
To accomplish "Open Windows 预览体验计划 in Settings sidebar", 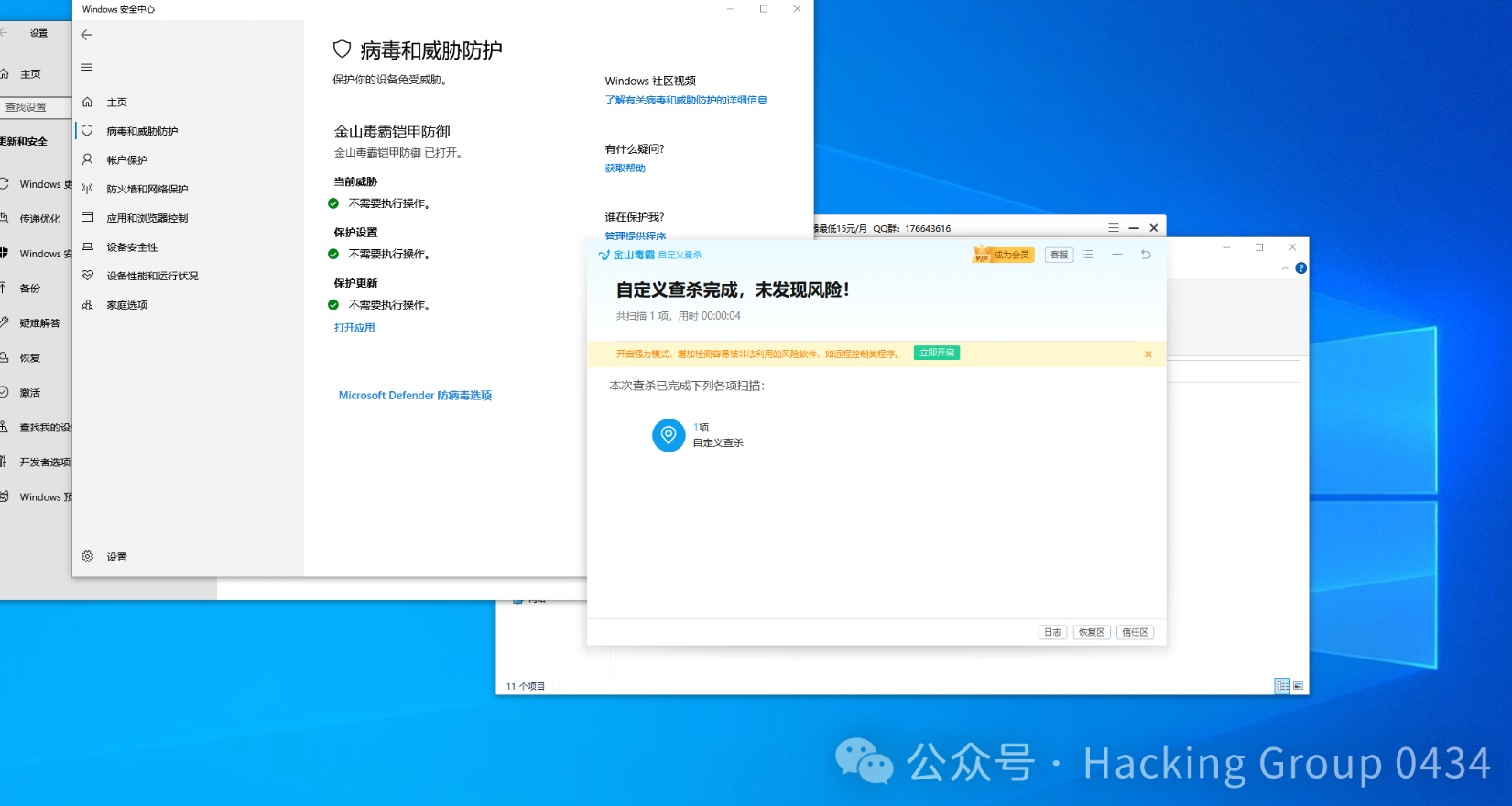I will (45, 497).
